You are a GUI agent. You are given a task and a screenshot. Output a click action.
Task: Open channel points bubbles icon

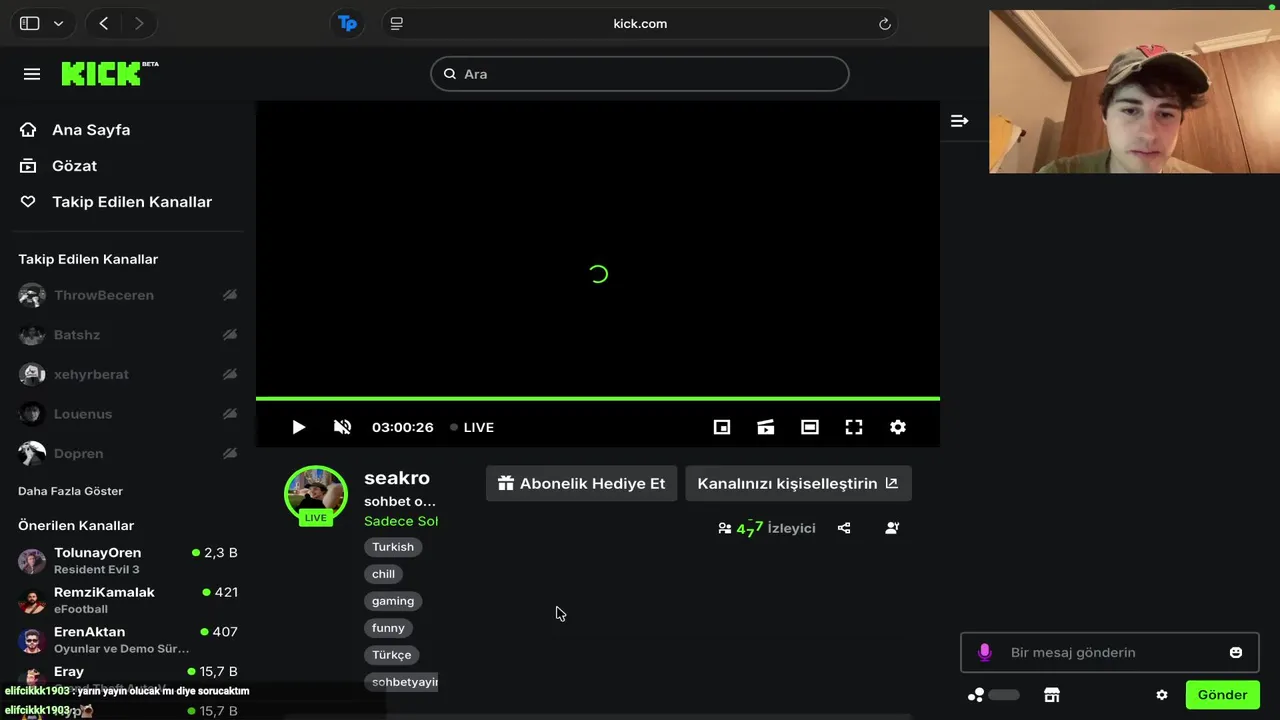coord(976,695)
